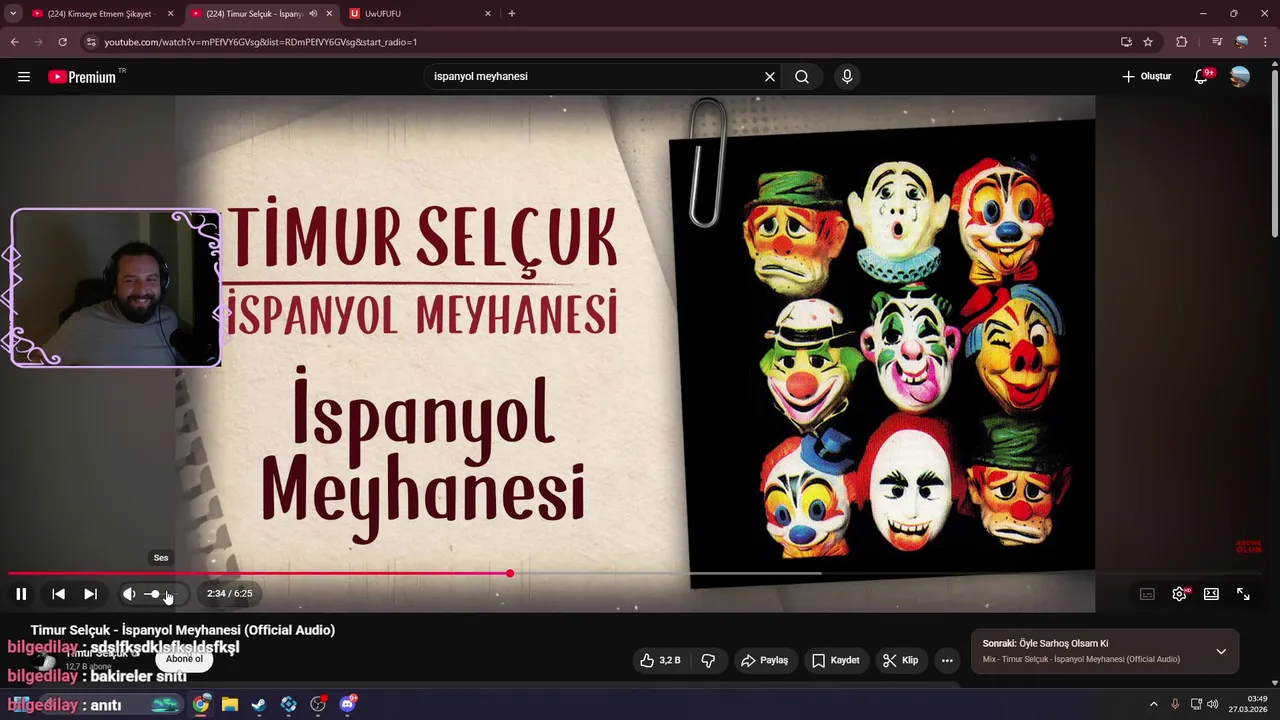Mute the video with speaker icon
1280x720 pixels.
coord(129,594)
